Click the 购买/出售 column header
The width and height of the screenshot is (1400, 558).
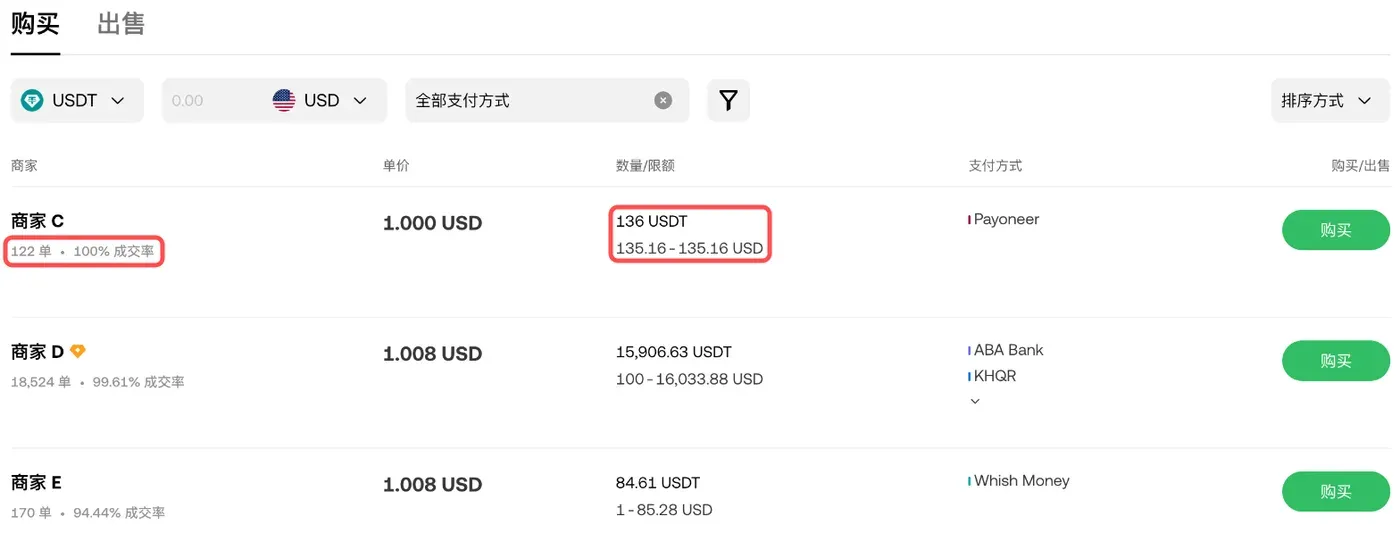(1360, 166)
